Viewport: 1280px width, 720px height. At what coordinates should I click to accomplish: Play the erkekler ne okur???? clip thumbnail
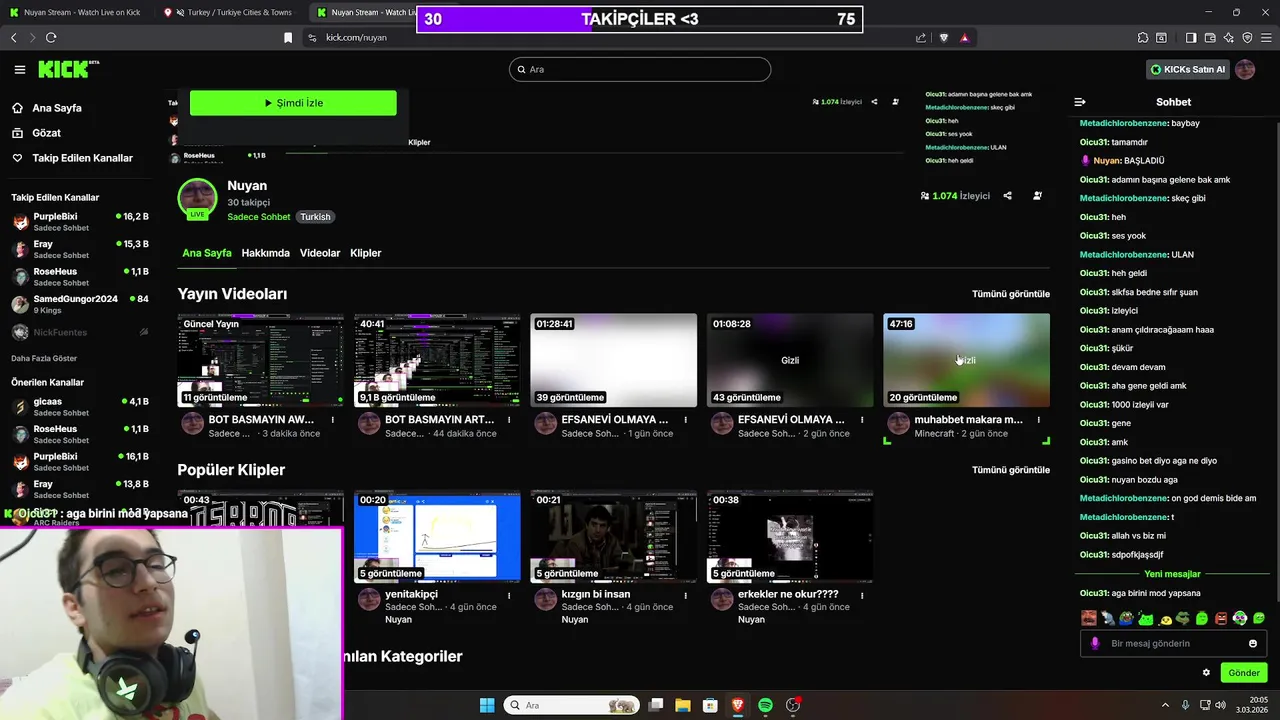pos(790,536)
